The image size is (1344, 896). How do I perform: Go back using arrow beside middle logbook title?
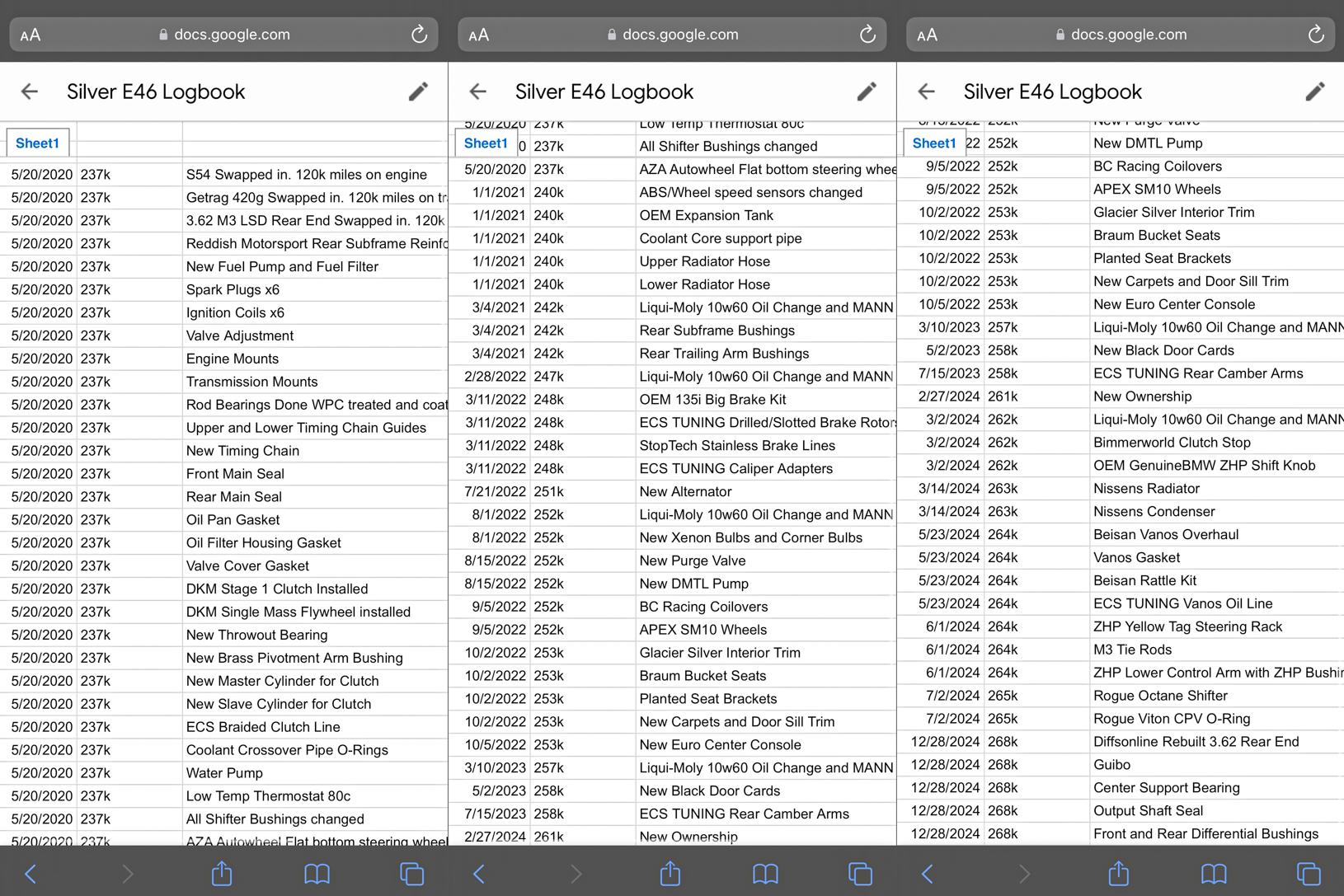click(478, 91)
